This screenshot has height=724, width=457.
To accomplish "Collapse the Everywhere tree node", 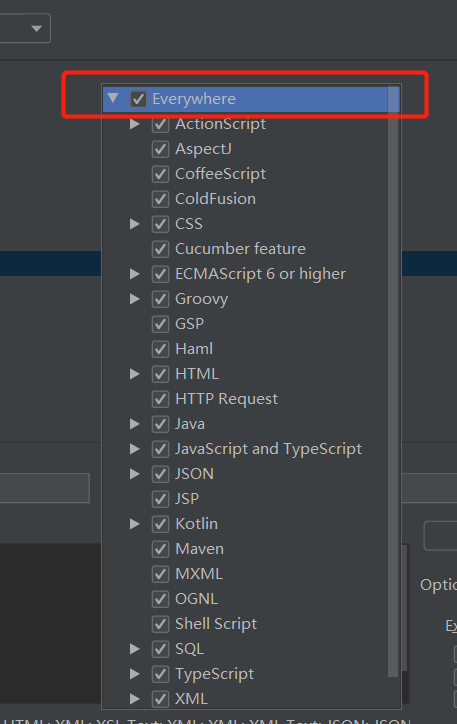I will click(113, 98).
